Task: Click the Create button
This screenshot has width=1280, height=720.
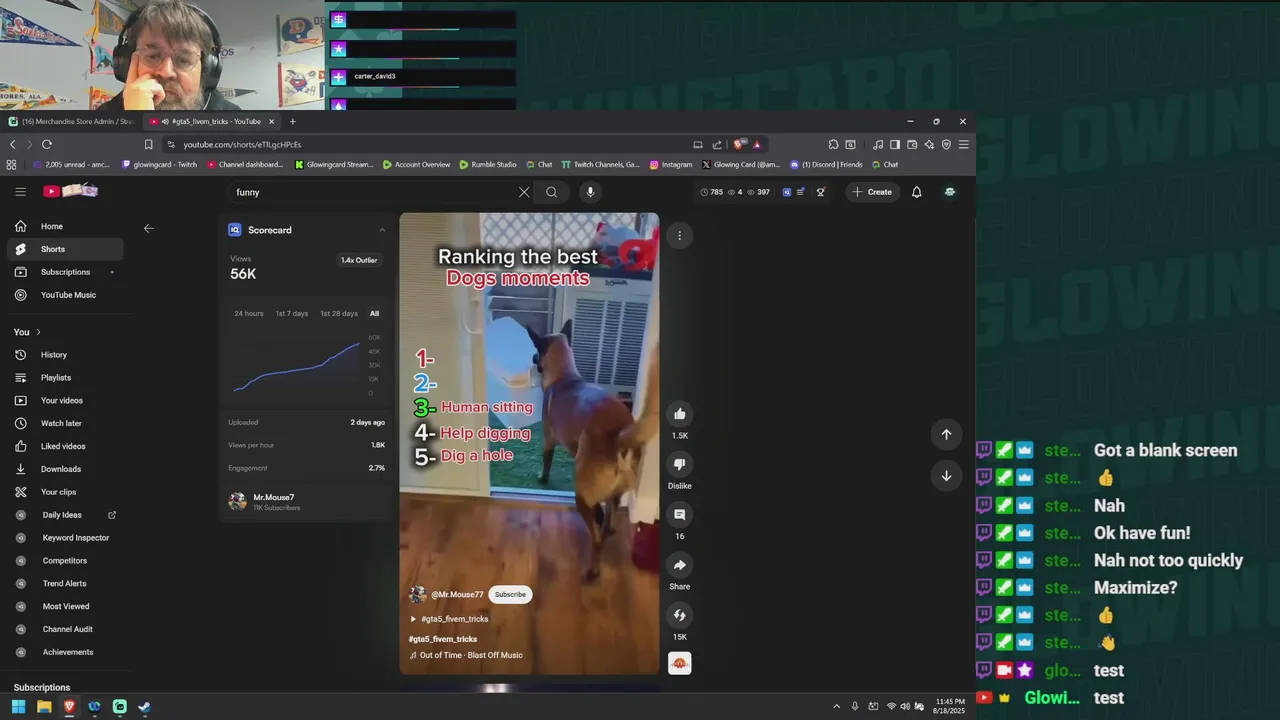Action: 872,192
